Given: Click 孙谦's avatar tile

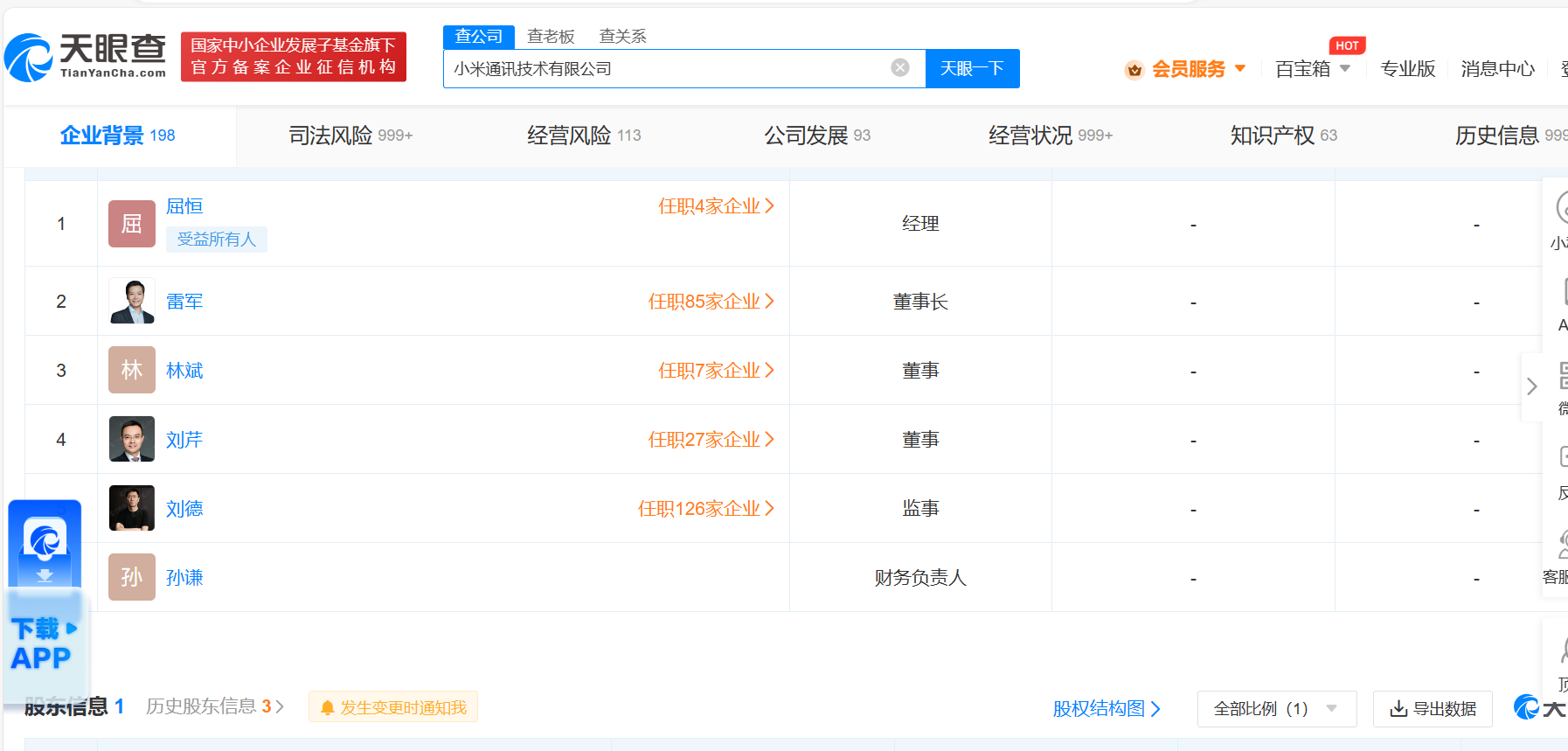Looking at the screenshot, I should point(132,577).
